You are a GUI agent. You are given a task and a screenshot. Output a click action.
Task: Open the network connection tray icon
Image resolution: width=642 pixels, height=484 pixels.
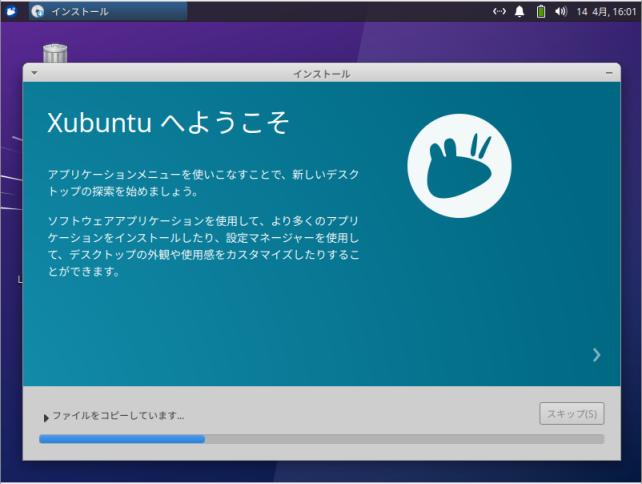[x=499, y=11]
